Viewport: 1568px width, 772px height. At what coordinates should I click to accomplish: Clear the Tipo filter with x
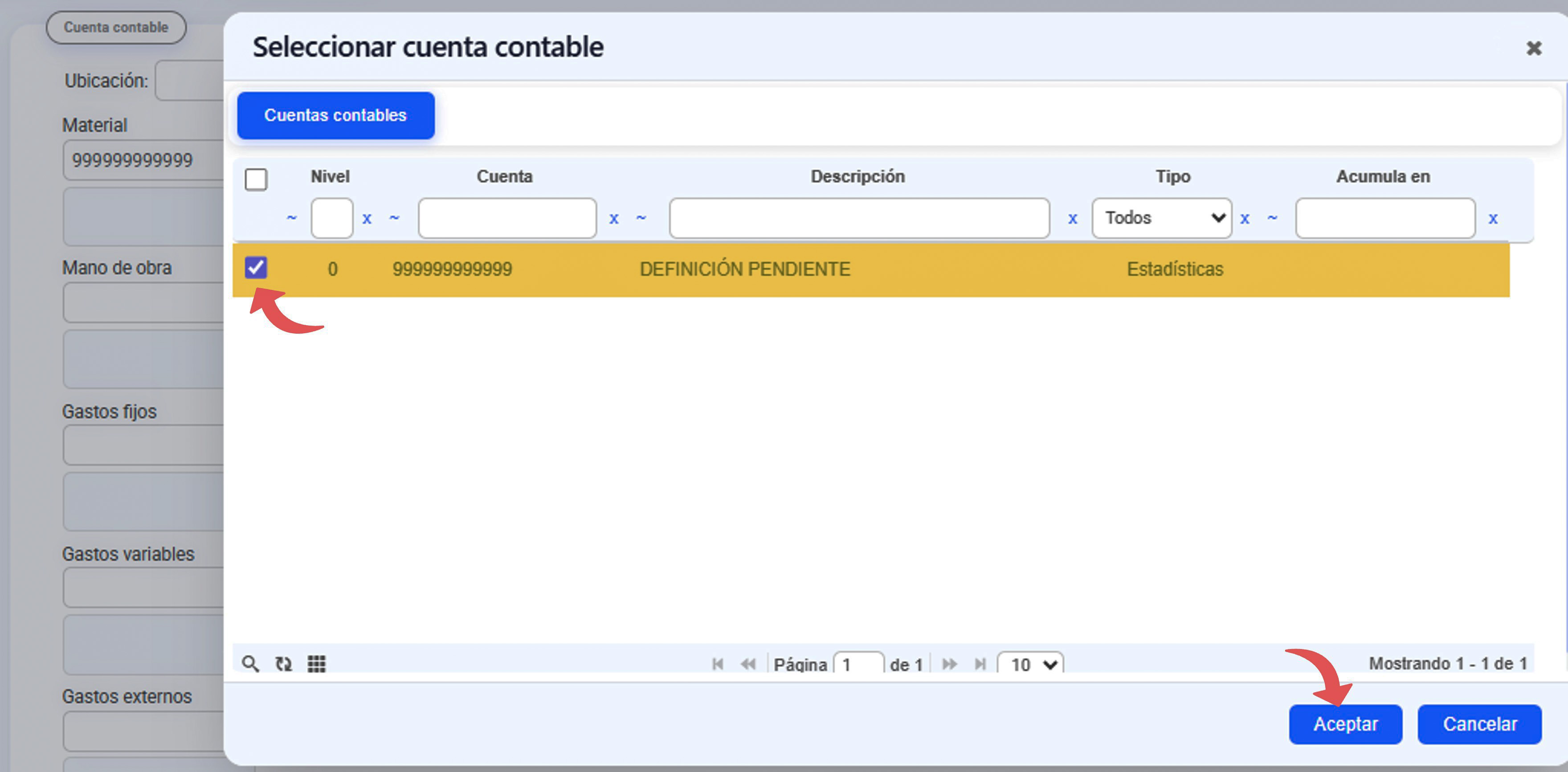(x=1245, y=219)
